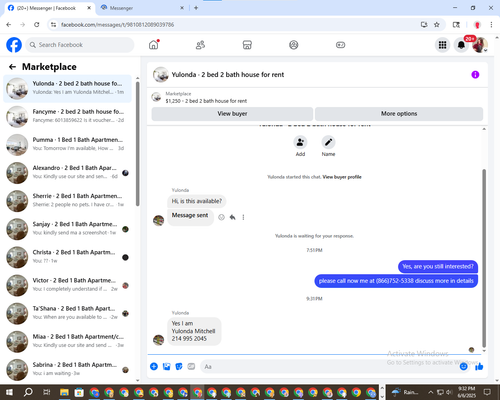Go to the Home feed icon
Viewport: 500px width, 400px height.
point(154,45)
